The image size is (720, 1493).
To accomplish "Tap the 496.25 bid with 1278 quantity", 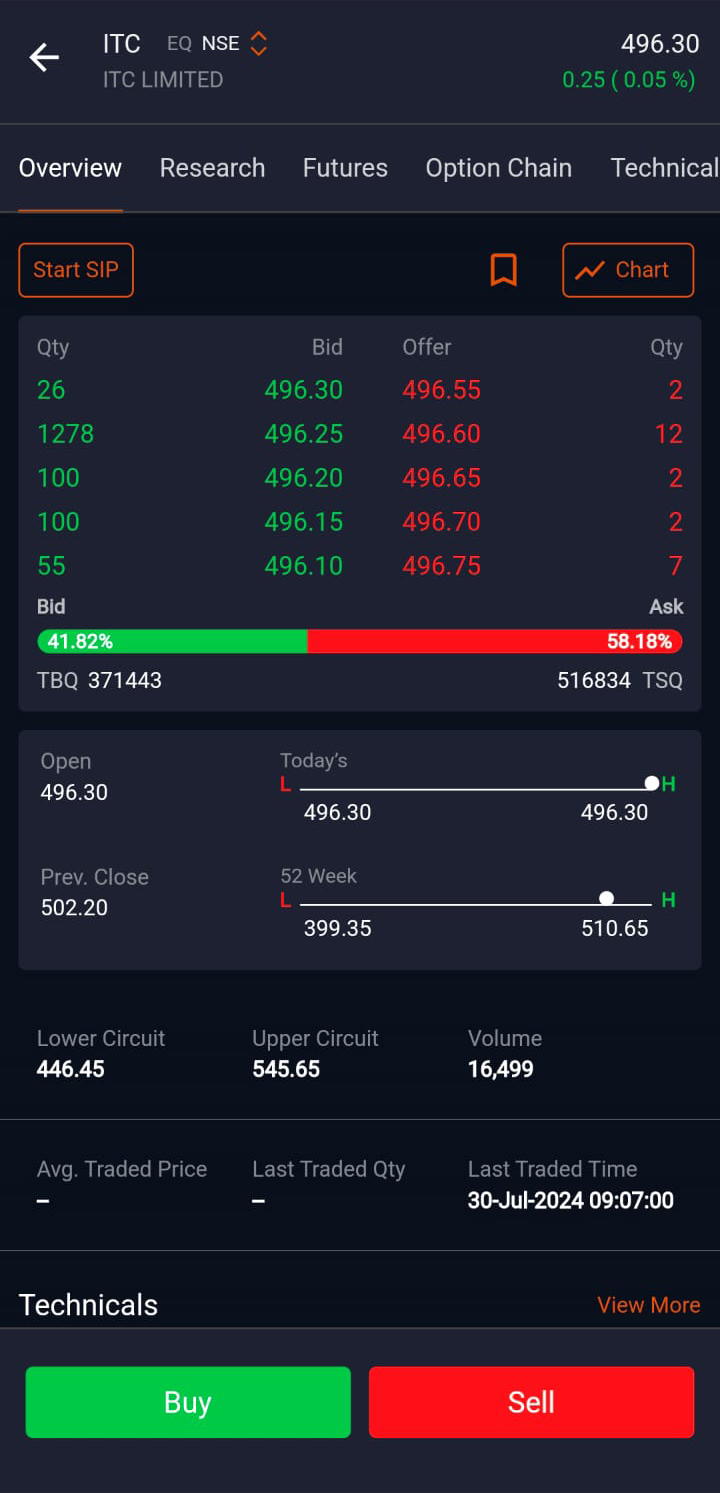I will [x=303, y=434].
